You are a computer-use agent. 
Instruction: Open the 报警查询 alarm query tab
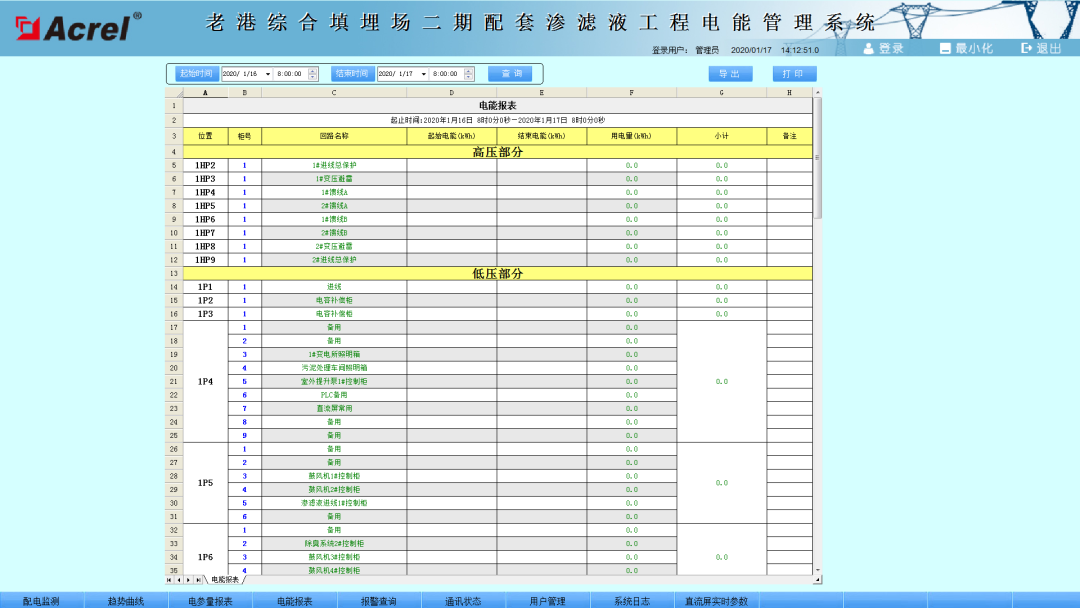pyautogui.click(x=380, y=601)
